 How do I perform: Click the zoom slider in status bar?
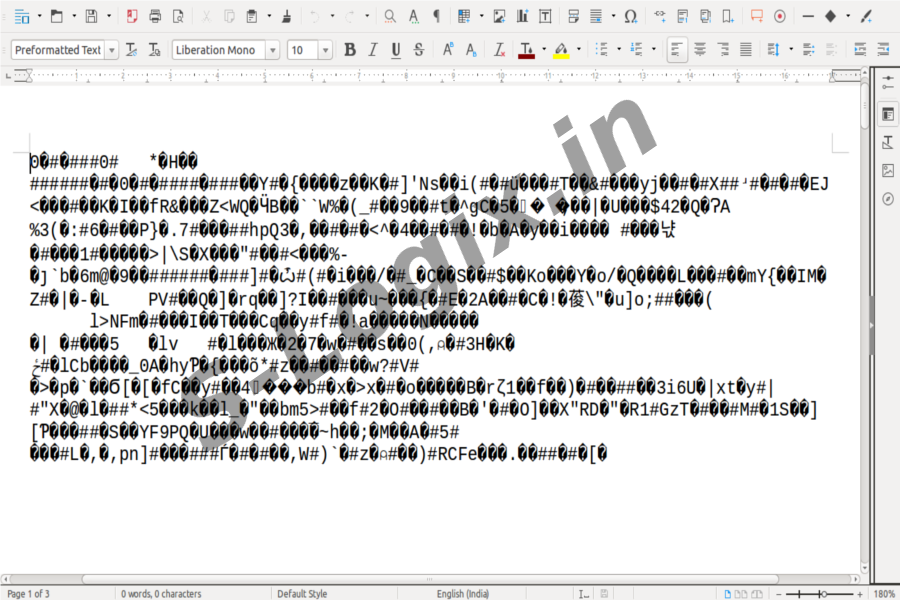point(822,593)
